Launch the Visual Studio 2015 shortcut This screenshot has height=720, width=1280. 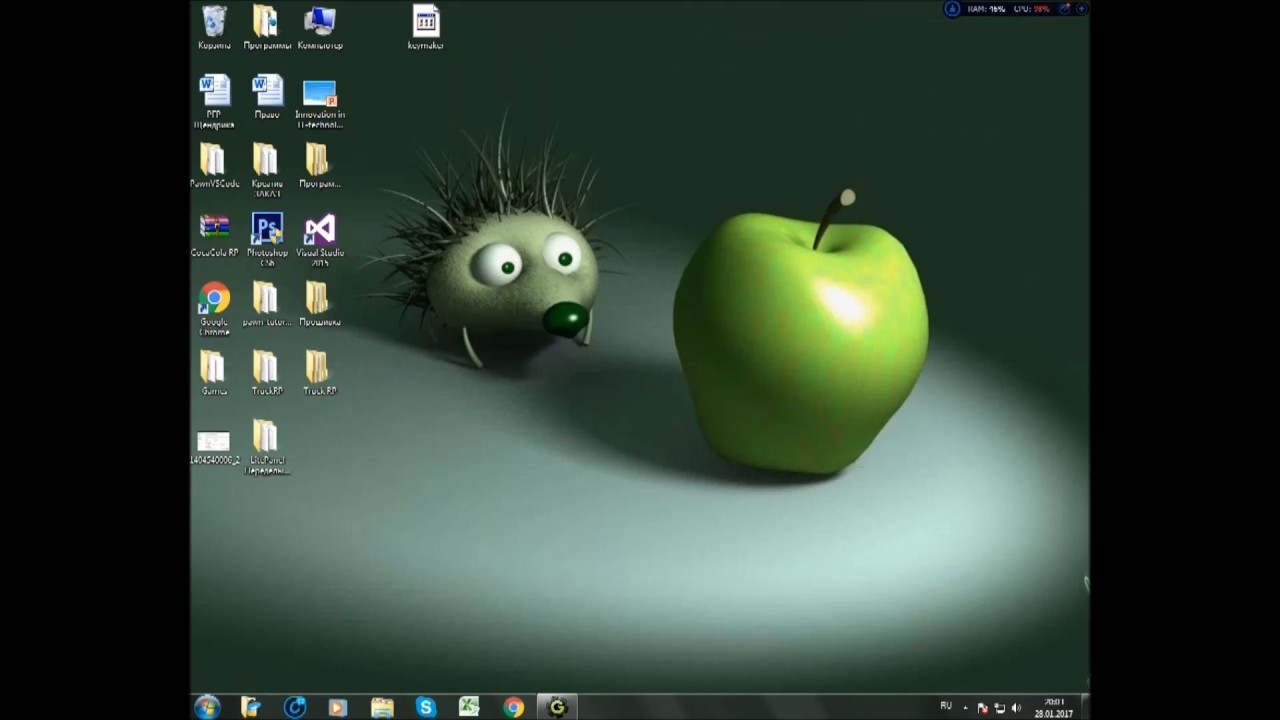[320, 240]
